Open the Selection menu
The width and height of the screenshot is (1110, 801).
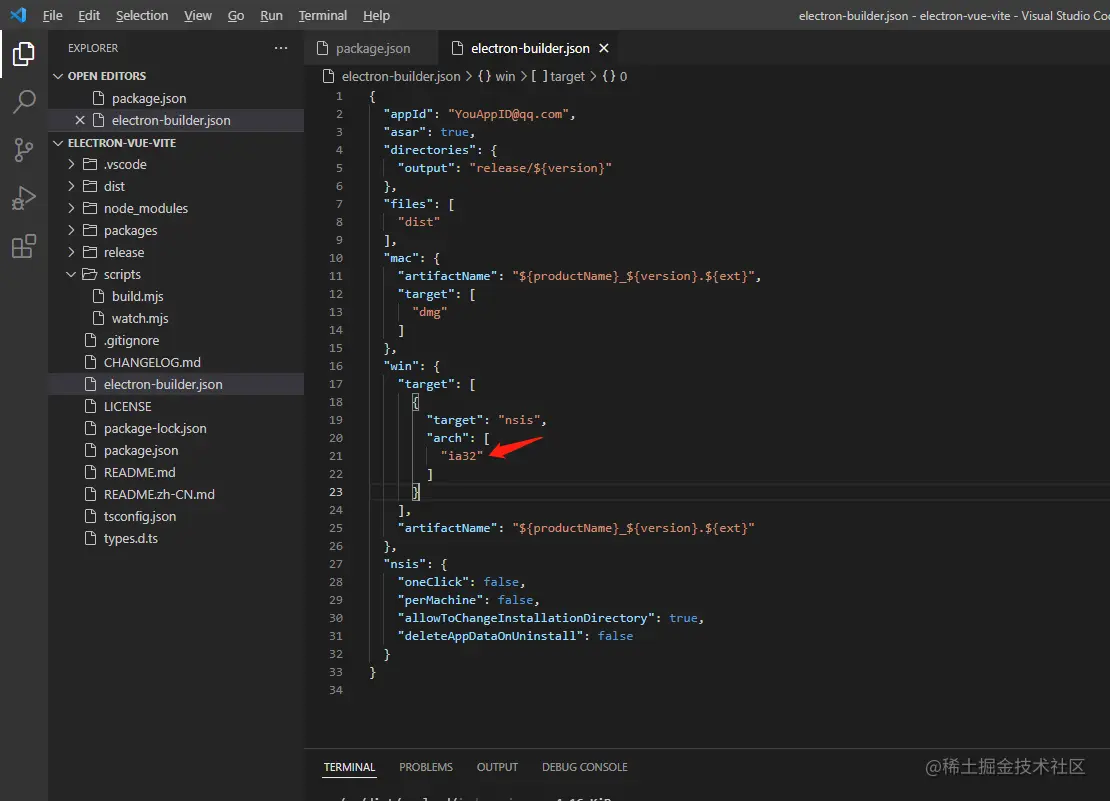pyautogui.click(x=142, y=16)
